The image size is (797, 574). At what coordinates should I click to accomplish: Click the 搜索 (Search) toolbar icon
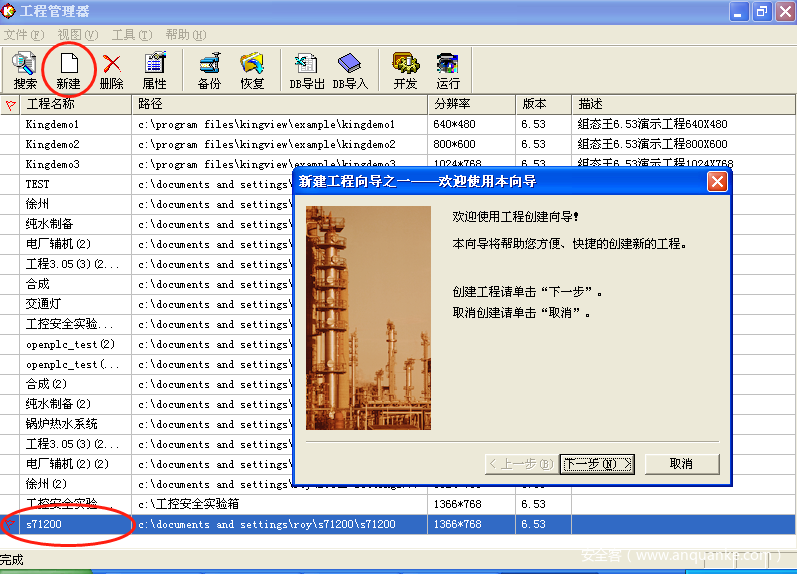[x=25, y=70]
